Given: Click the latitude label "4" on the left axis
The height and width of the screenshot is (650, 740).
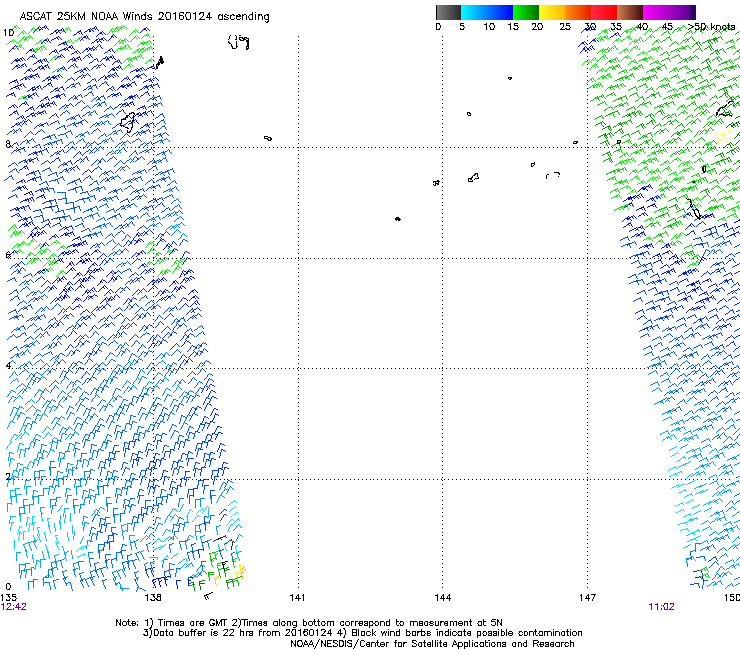Looking at the screenshot, I should [x=8, y=365].
